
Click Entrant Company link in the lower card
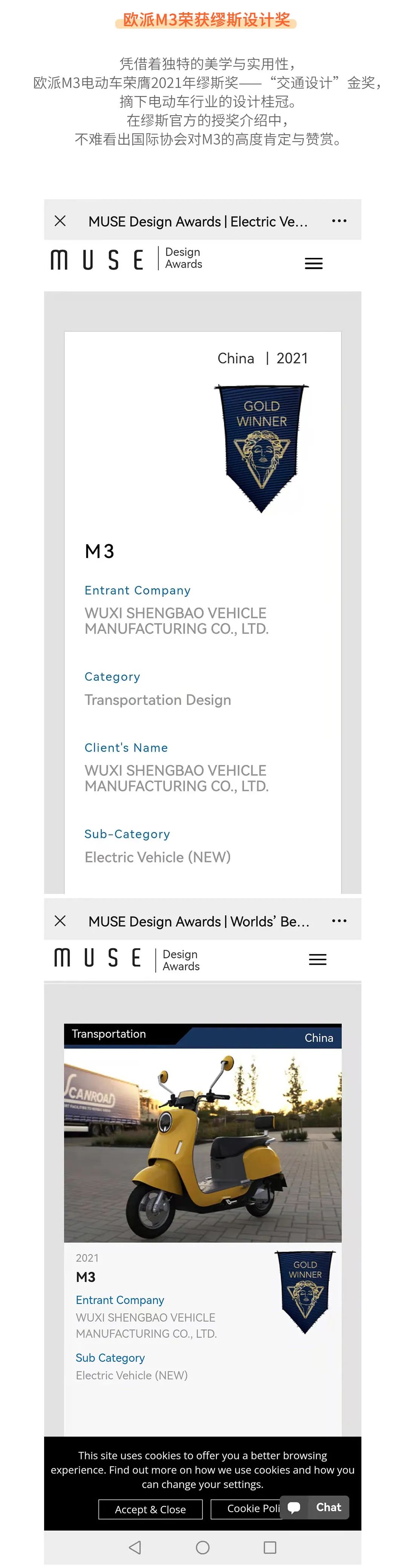click(120, 1300)
